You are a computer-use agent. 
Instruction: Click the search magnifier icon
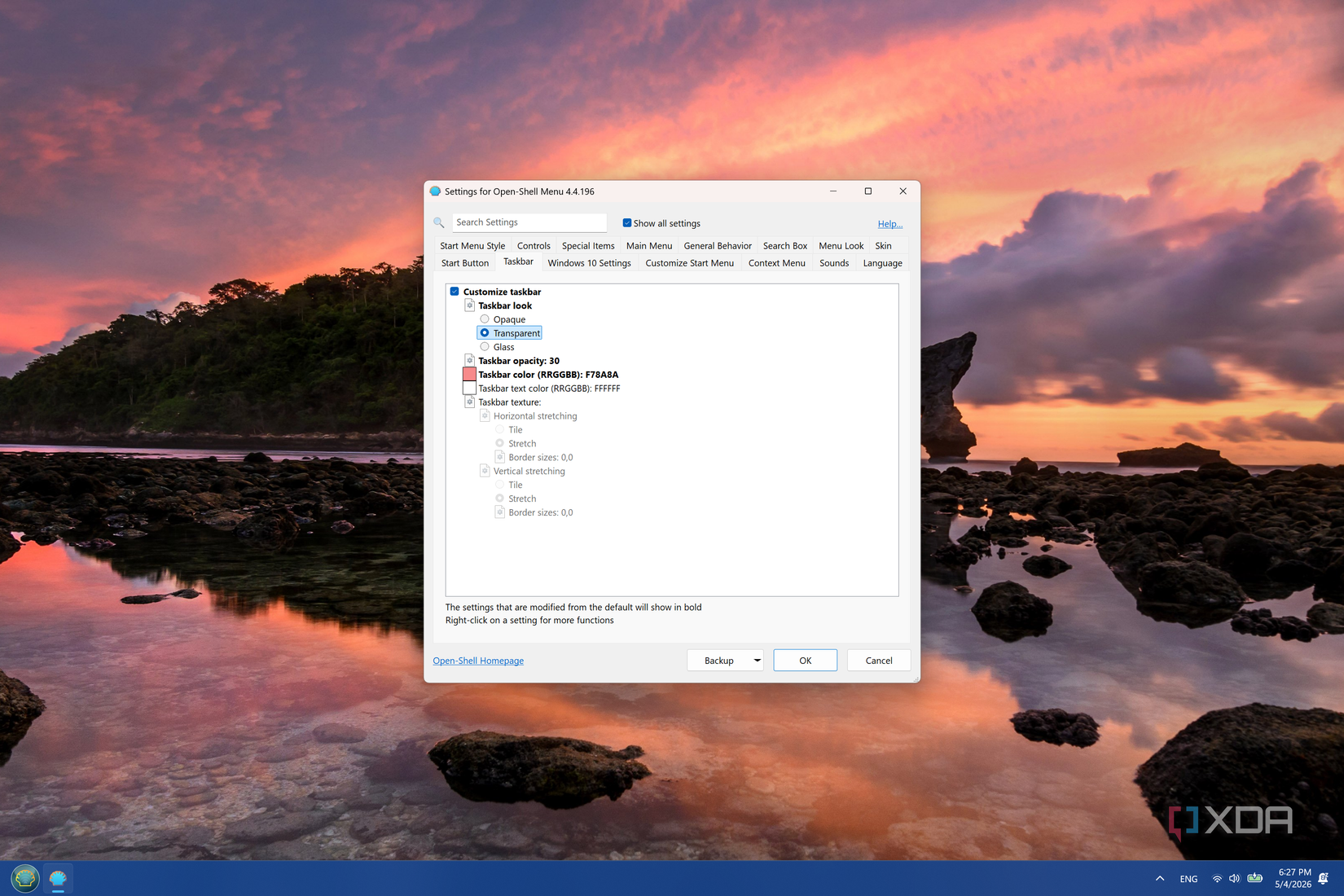click(438, 222)
